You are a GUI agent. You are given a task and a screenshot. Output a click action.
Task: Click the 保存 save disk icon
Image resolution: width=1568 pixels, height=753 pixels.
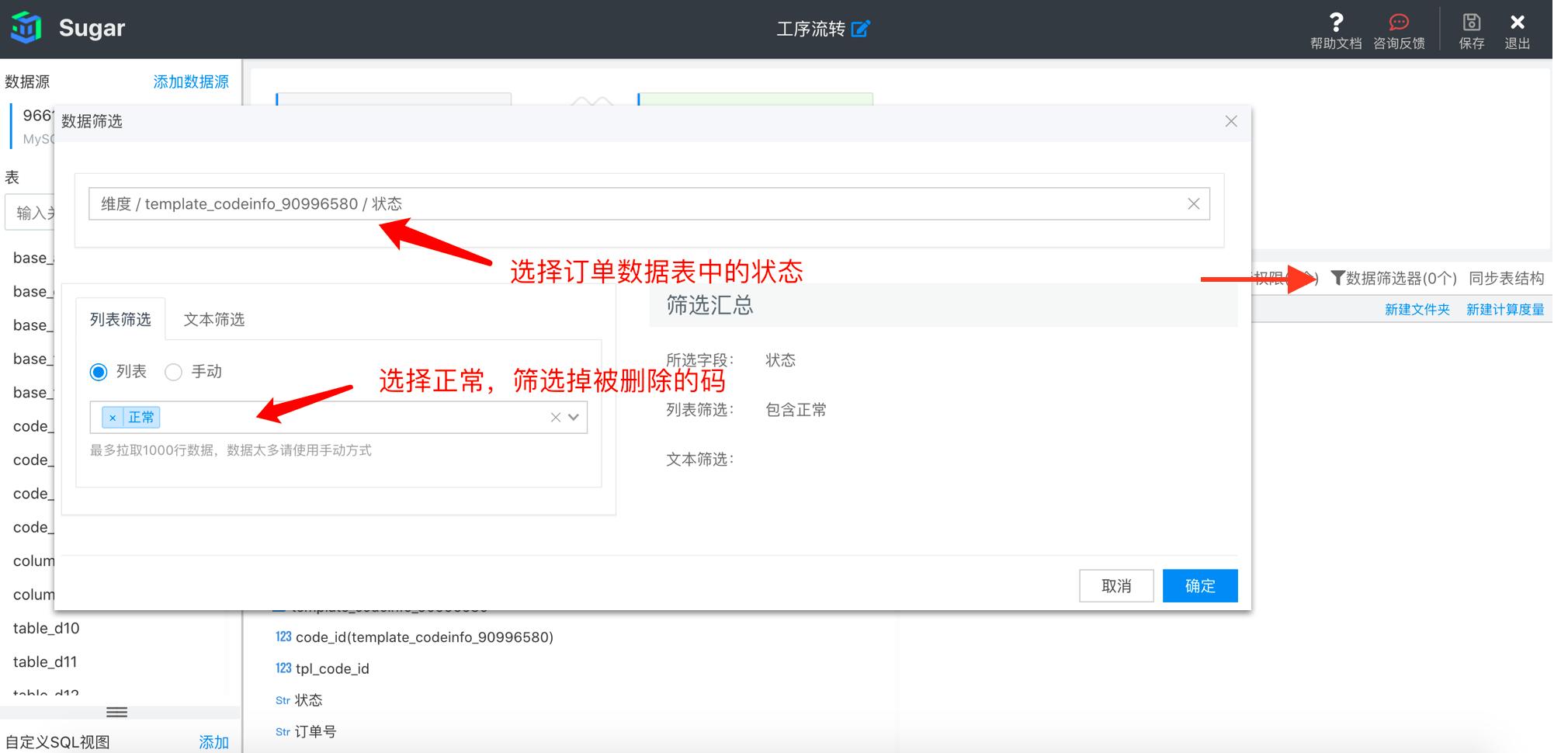1472,22
